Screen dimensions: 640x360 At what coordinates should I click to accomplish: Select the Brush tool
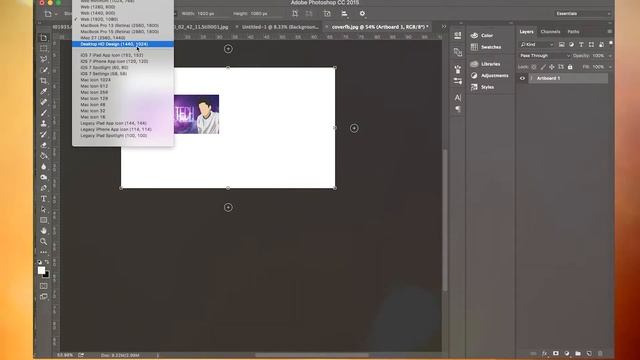coord(44,113)
